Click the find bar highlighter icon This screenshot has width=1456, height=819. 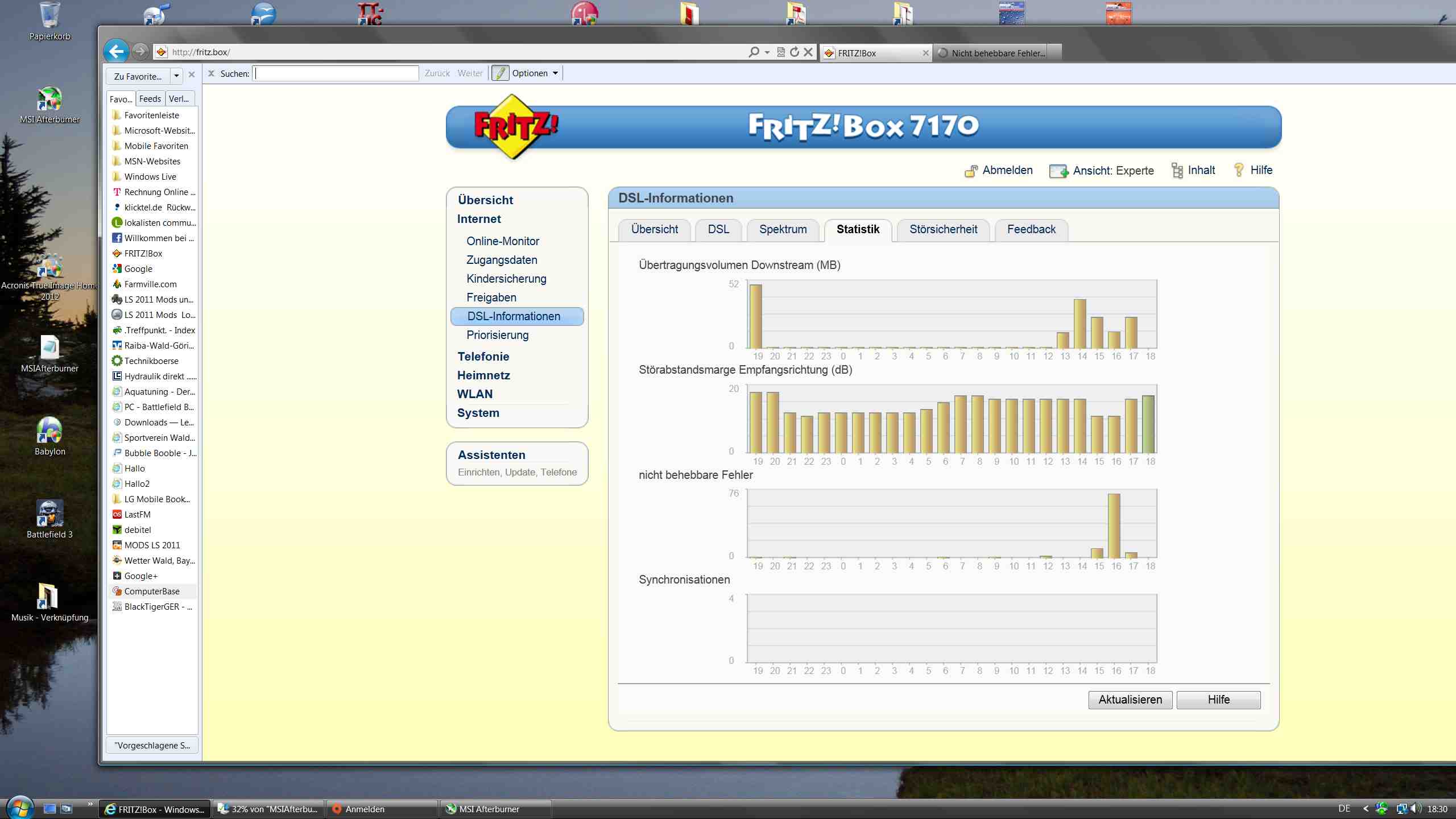[500, 73]
